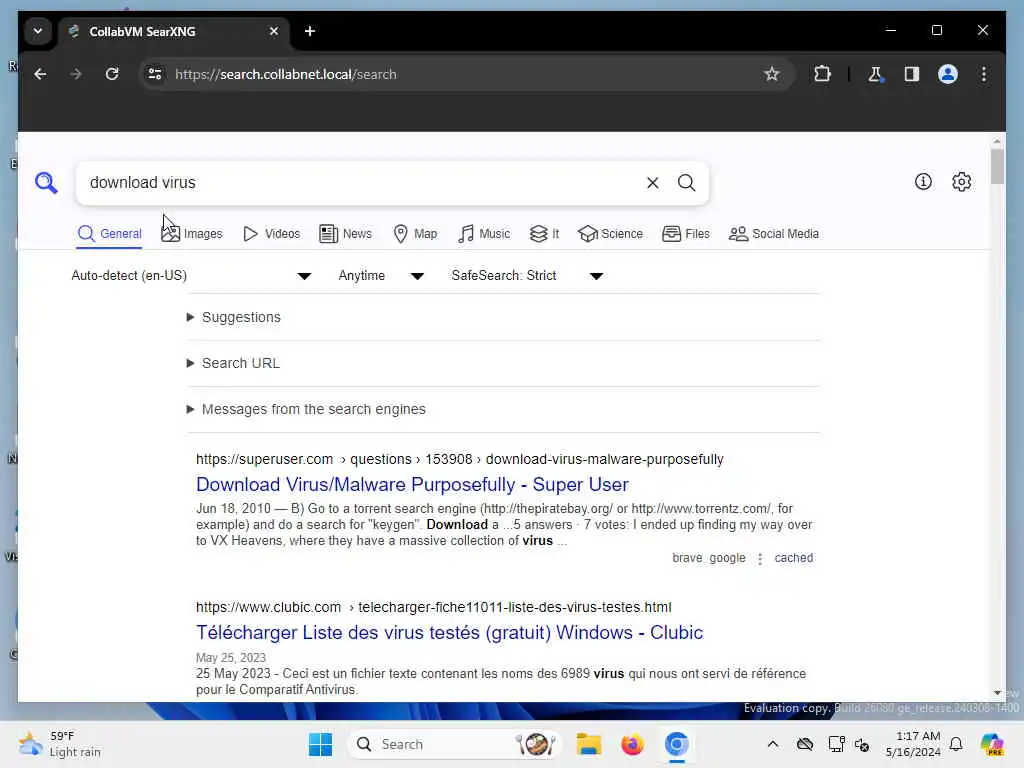Toggle the browser side panel
Screen dimensions: 1024x768
[x=912, y=74]
